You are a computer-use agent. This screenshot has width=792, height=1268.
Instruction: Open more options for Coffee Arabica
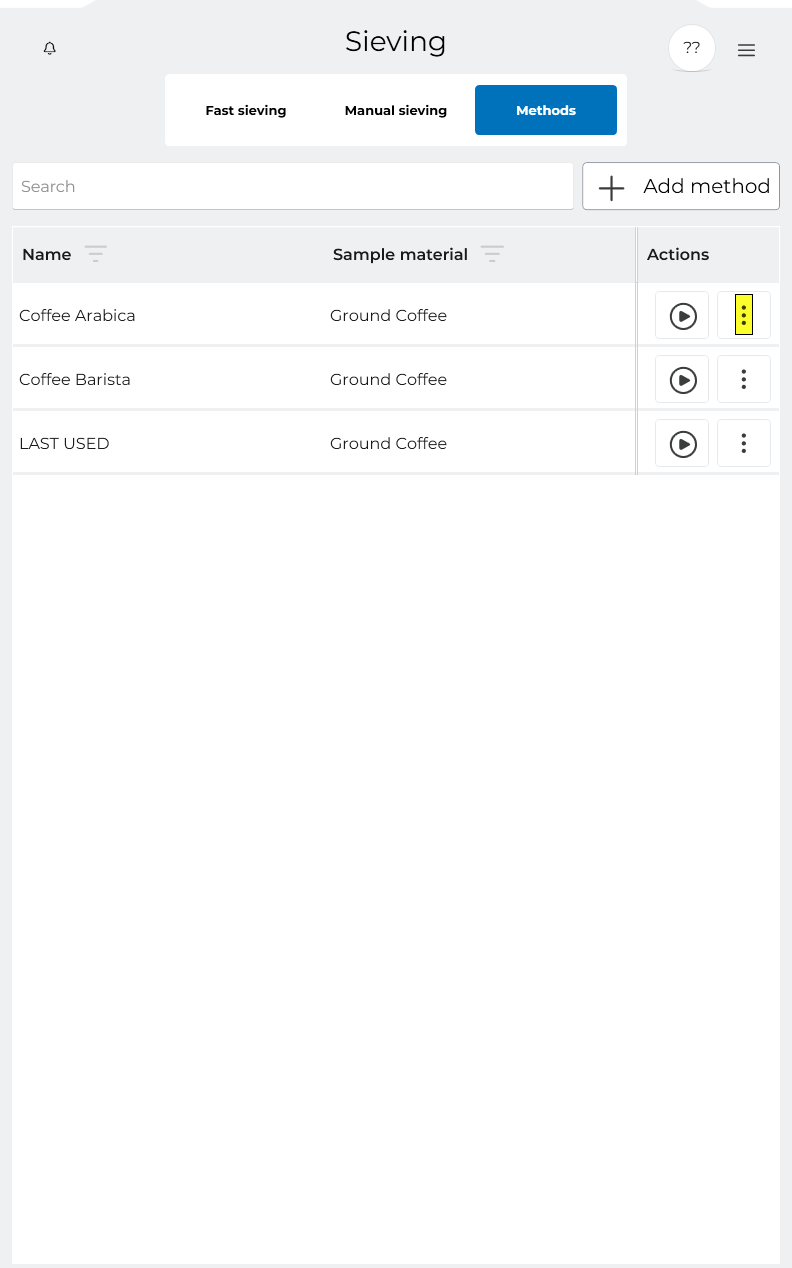[744, 316]
